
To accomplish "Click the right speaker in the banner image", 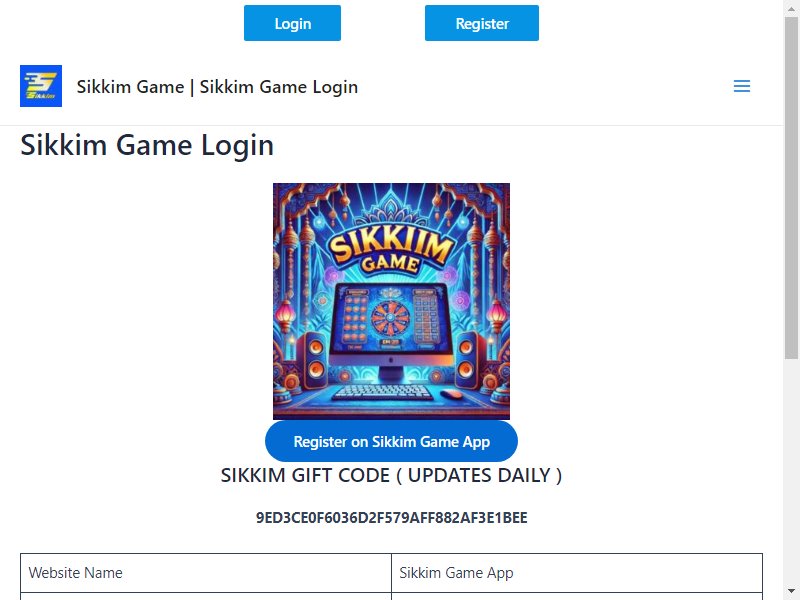I will [468, 360].
